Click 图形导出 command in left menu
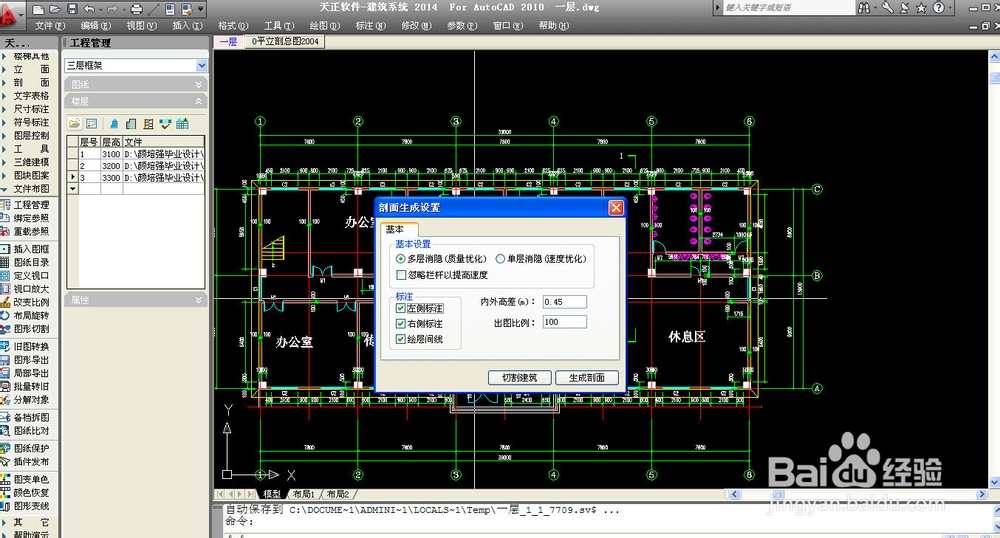The width and height of the screenshot is (1000, 538). click(x=31, y=360)
